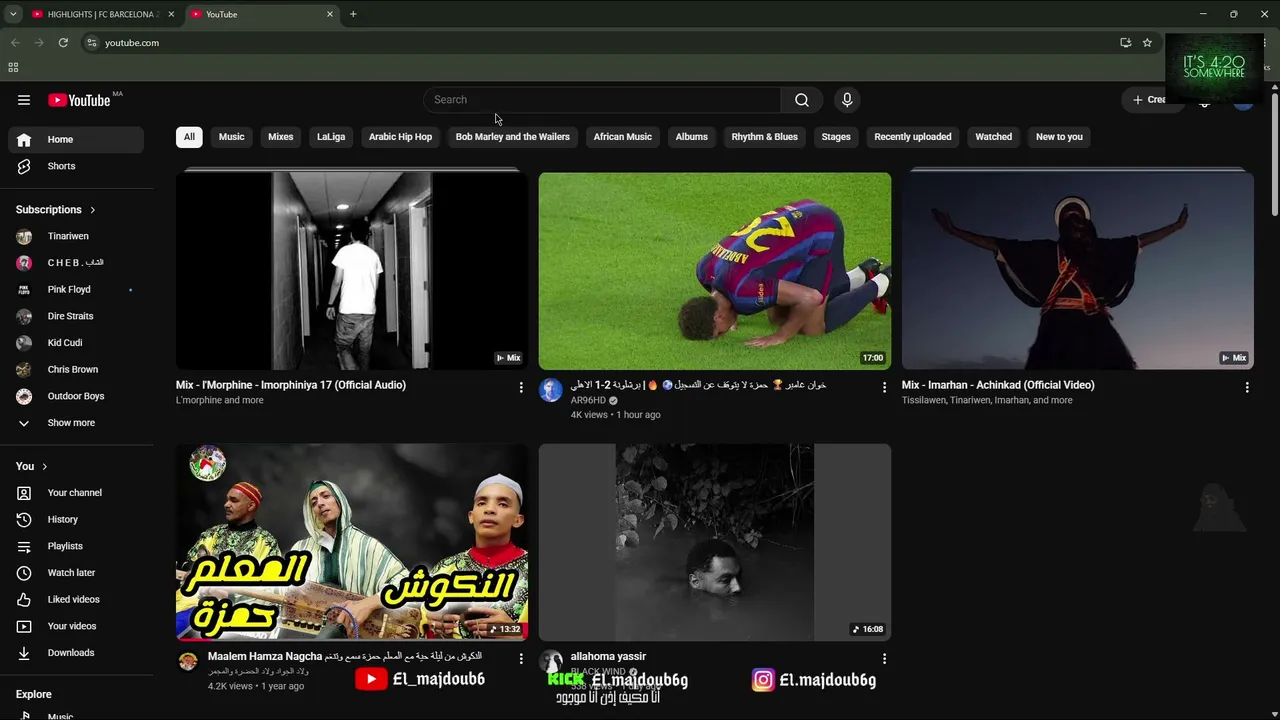1280x720 pixels.
Task: Open Chris Brown subscription channel
Action: 76,370
